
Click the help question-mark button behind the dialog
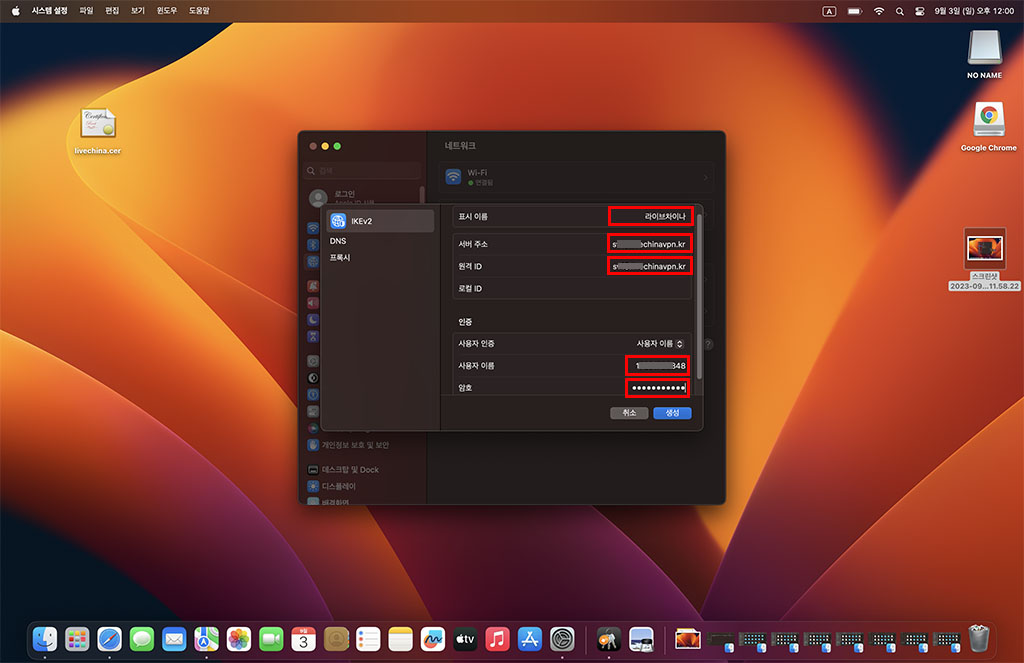point(708,344)
